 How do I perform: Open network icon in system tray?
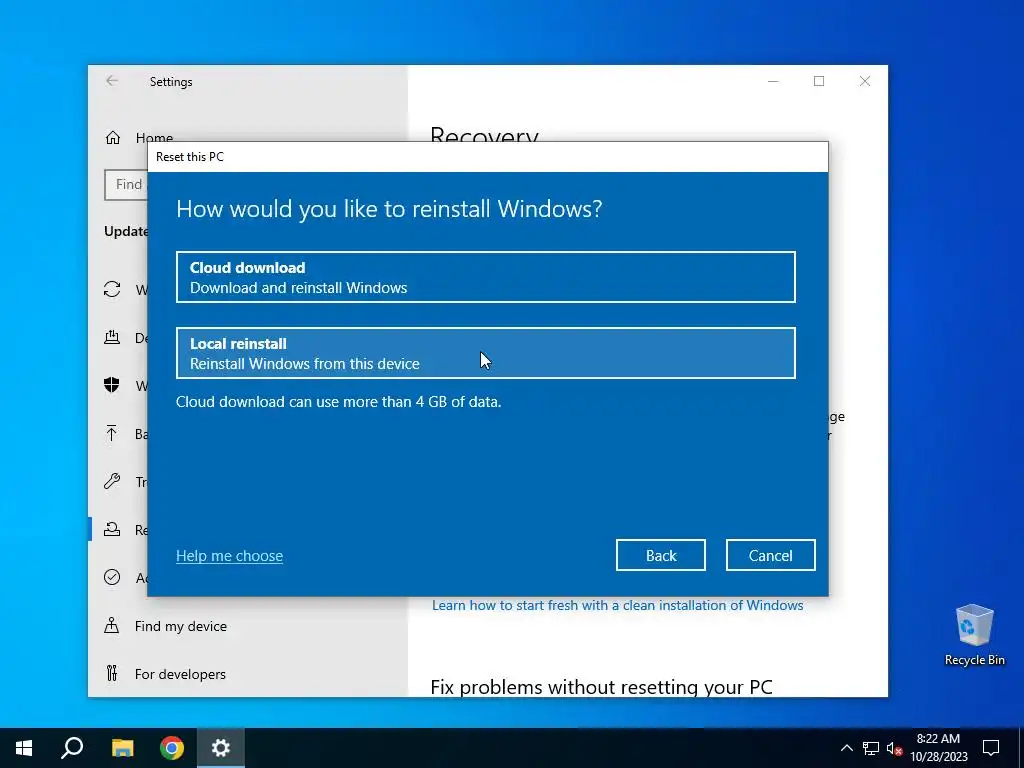click(x=871, y=748)
